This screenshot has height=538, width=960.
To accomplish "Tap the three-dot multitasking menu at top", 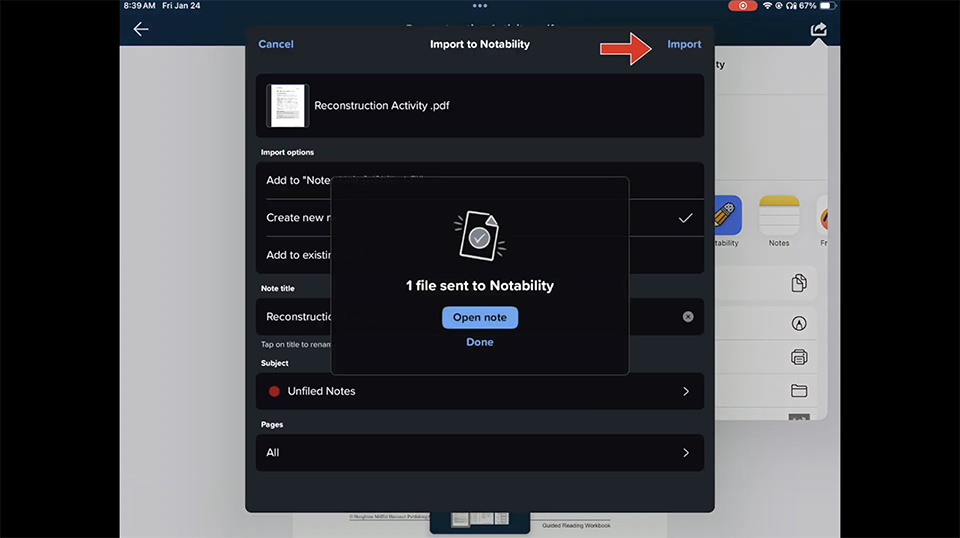I will click(x=480, y=6).
